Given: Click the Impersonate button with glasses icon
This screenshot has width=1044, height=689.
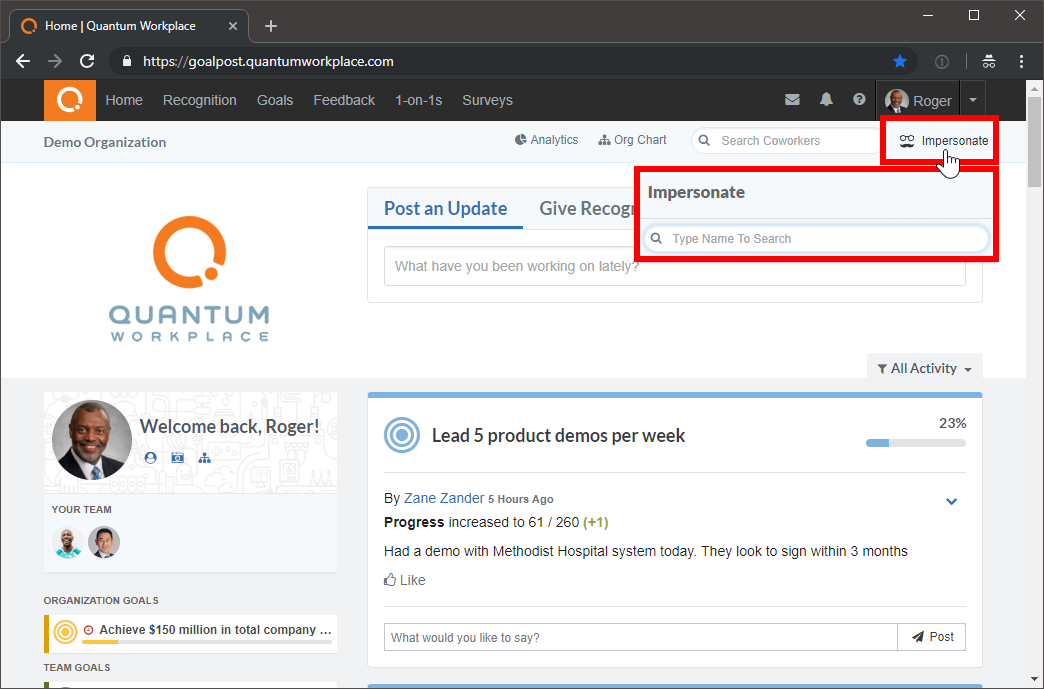Looking at the screenshot, I should click(x=943, y=140).
